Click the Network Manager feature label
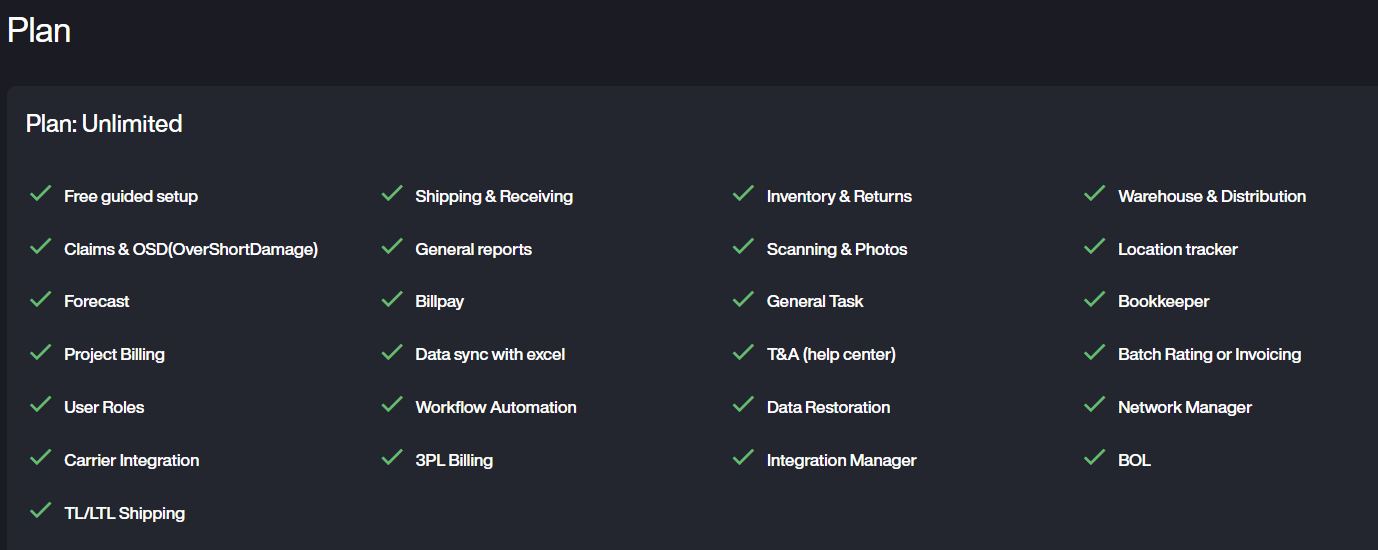 (x=1184, y=407)
